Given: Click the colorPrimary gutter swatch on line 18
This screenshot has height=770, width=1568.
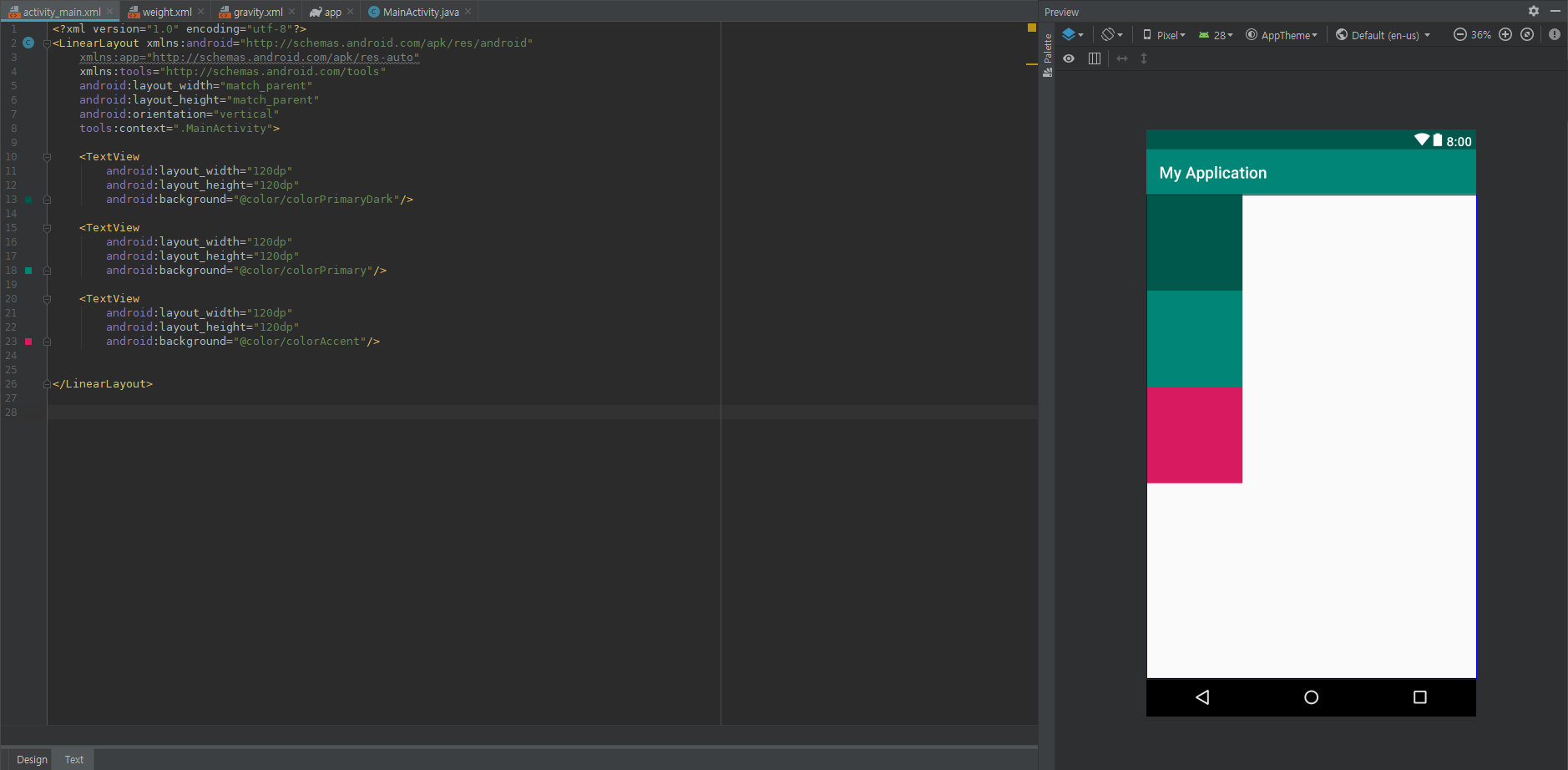Looking at the screenshot, I should [28, 271].
